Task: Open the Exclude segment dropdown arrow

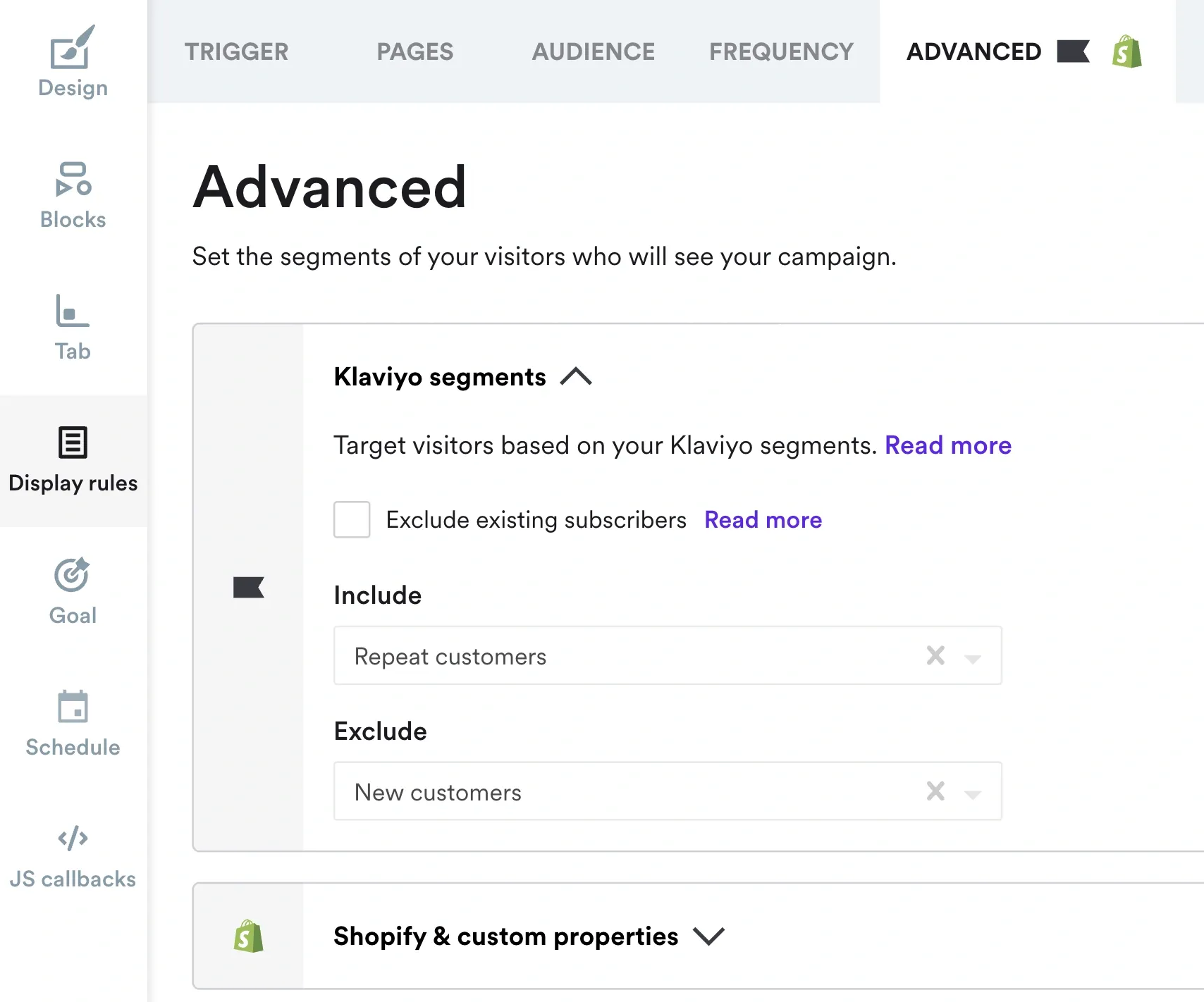Action: 973,794
